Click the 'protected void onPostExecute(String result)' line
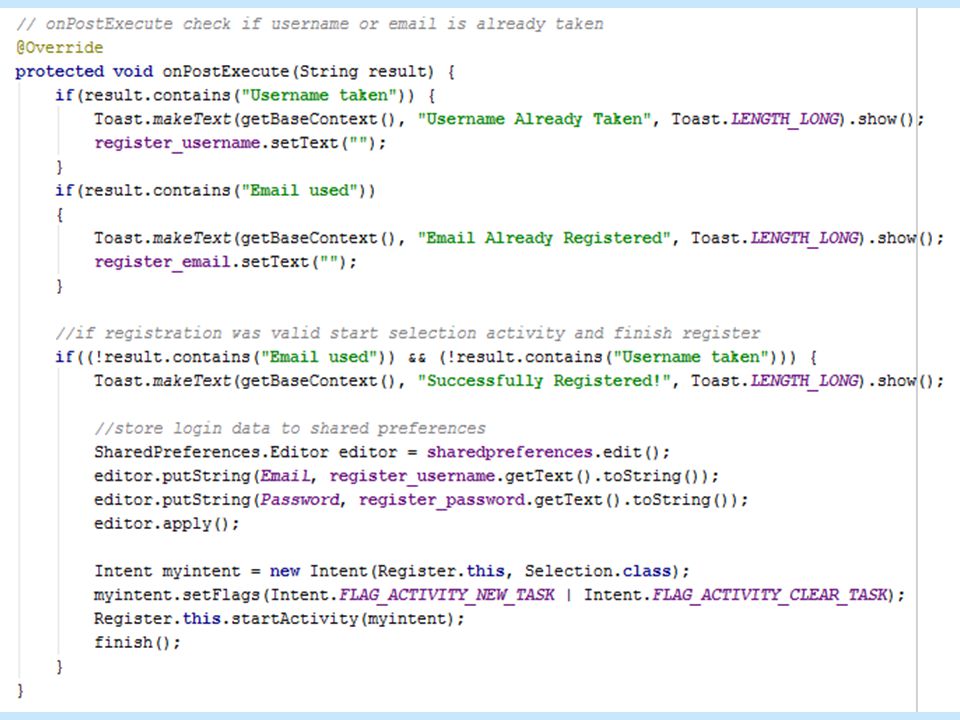This screenshot has width=960, height=720. click(x=235, y=72)
